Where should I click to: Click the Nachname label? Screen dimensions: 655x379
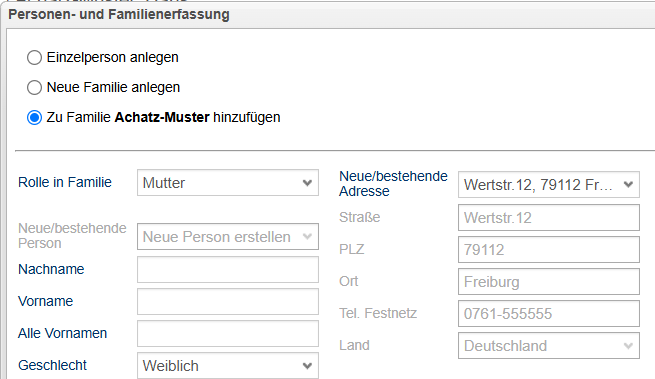51,269
